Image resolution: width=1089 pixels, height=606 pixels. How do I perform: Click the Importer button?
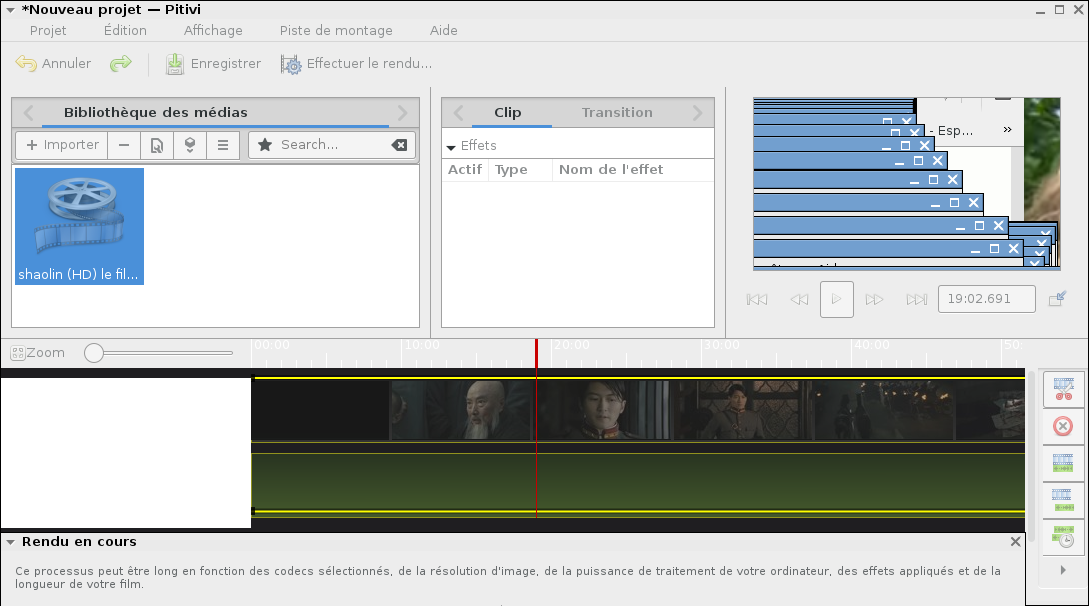click(x=63, y=145)
